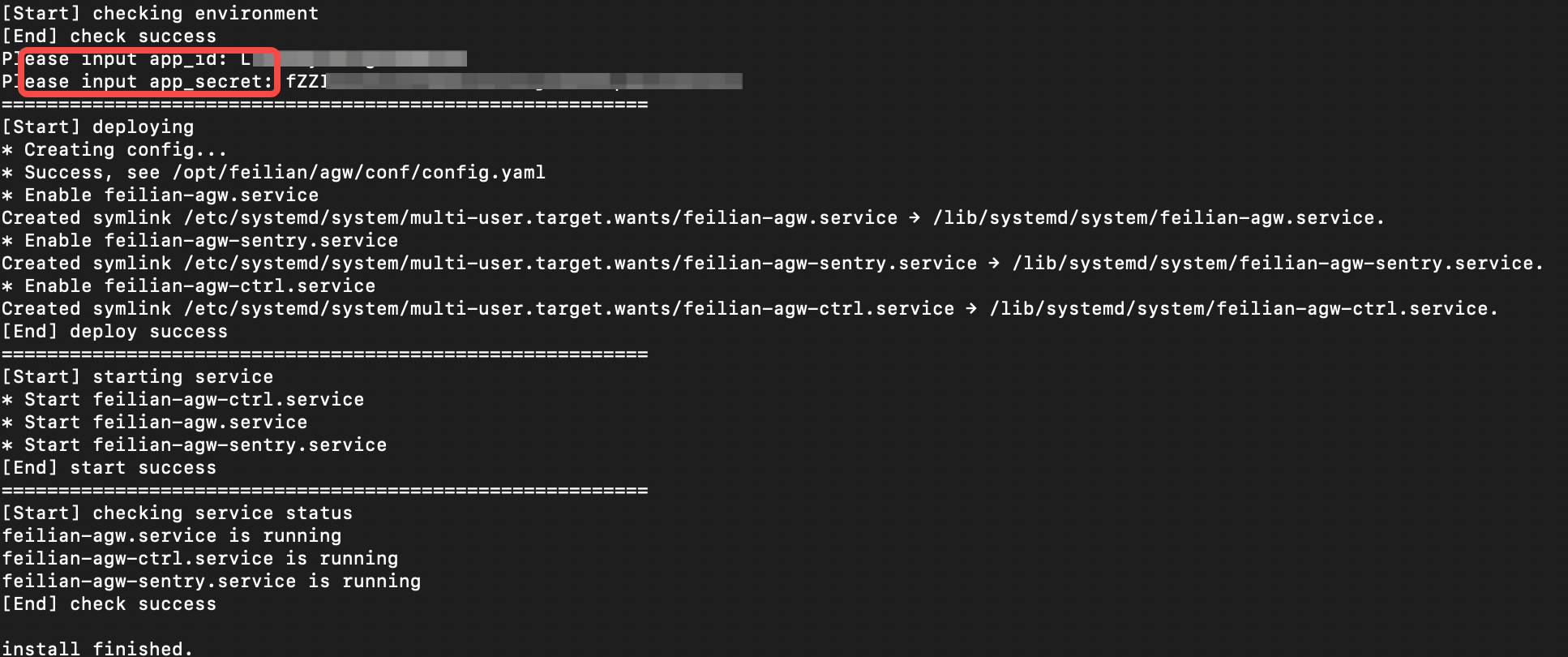Click '* Enable feilian-agw-sentry.service' line
Image resolution: width=1568 pixels, height=657 pixels.
click(x=200, y=241)
